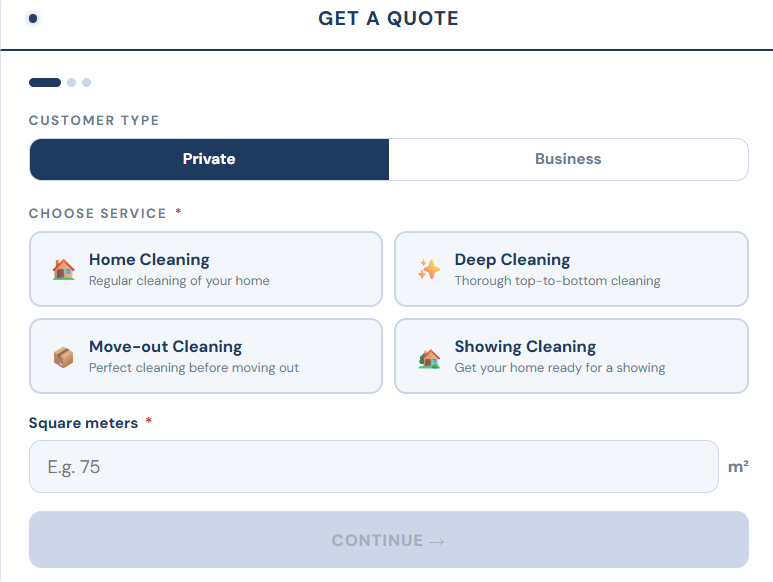The width and height of the screenshot is (773, 582).
Task: Click the m² unit label
Action: [x=738, y=466]
